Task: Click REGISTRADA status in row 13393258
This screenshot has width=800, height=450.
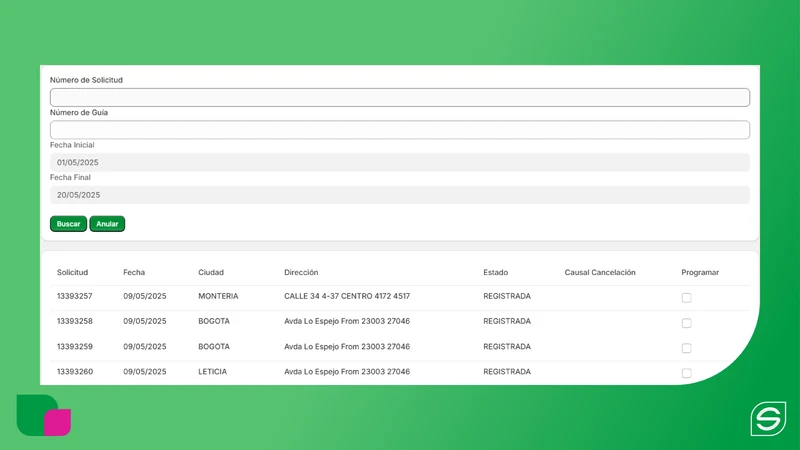Action: (507, 321)
